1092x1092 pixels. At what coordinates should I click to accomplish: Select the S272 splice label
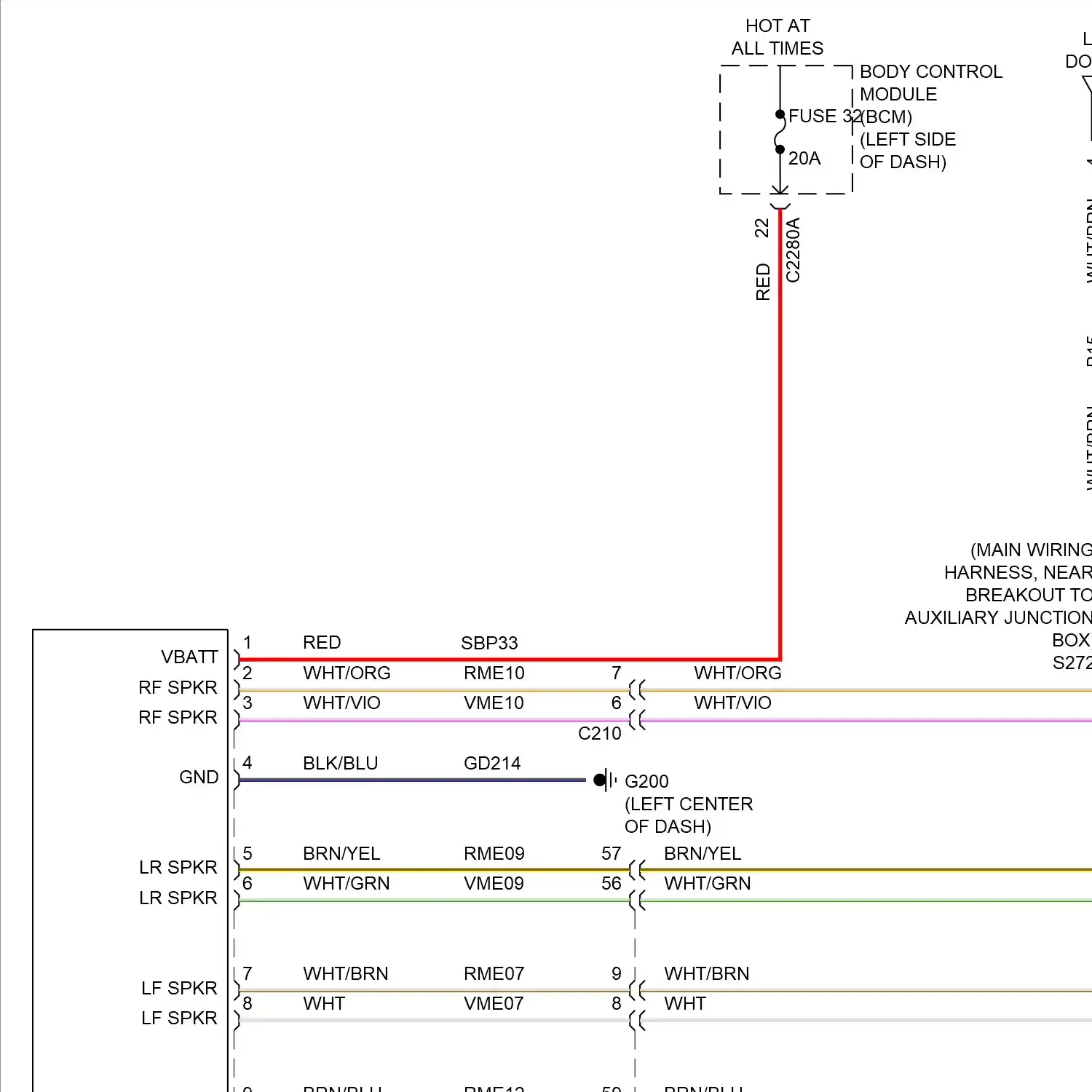click(1072, 663)
